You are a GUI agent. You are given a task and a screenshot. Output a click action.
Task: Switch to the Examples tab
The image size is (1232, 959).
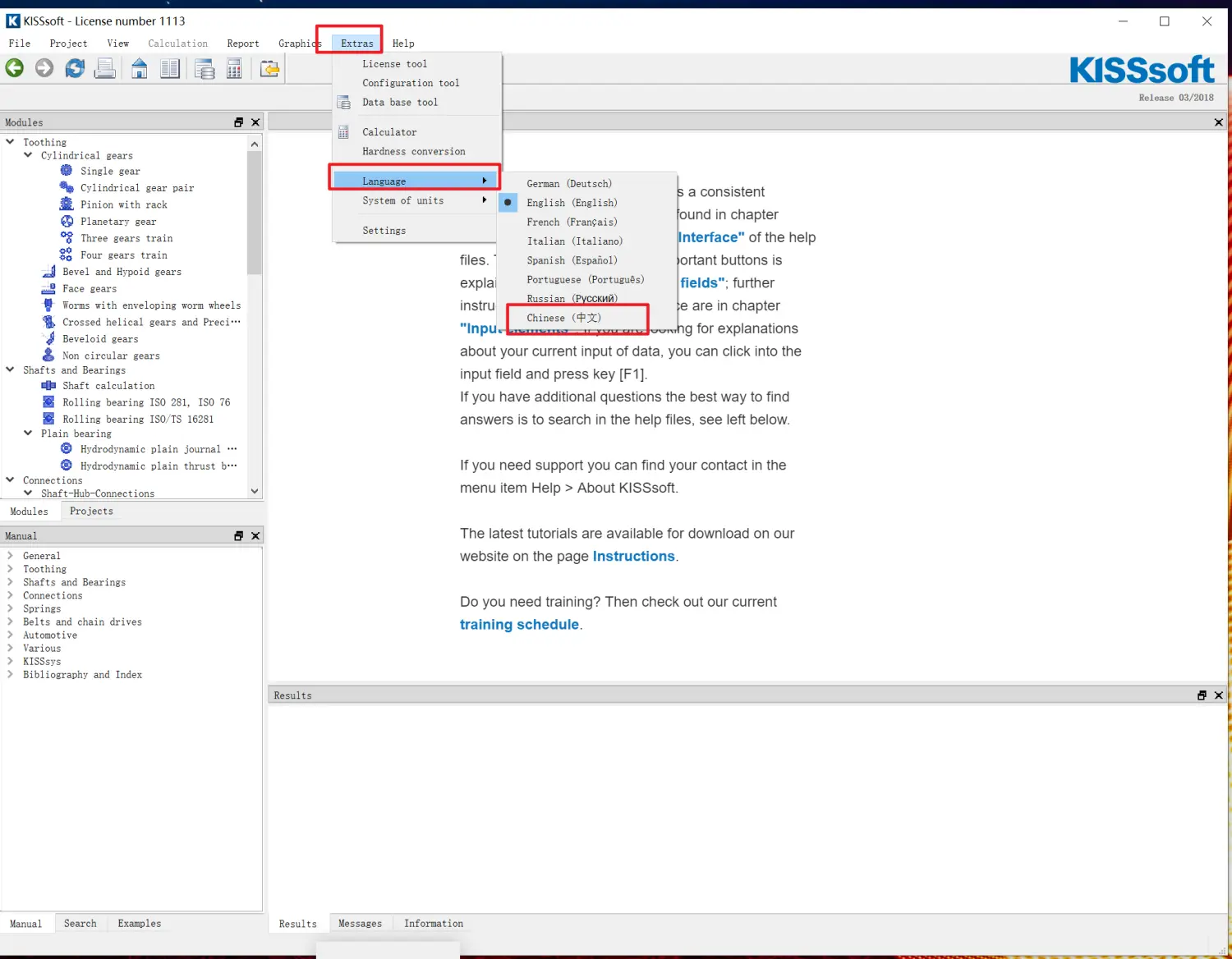point(139,924)
